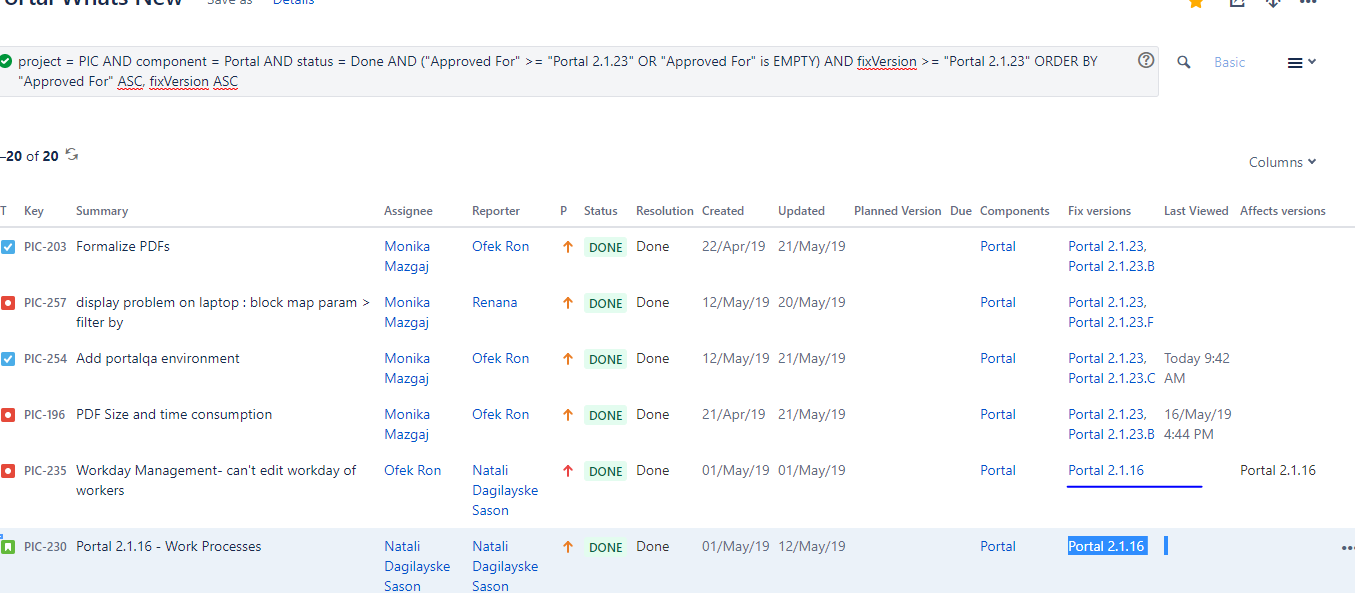1355x593 pixels.
Task: Click the story type icon for PIC-230
Action: coord(8,547)
